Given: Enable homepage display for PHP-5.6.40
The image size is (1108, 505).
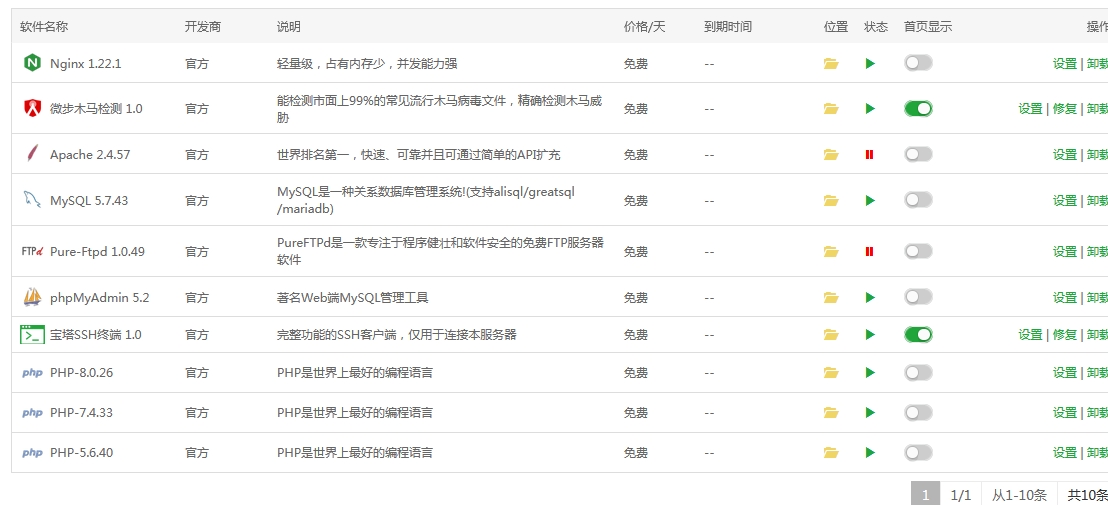Looking at the screenshot, I should (918, 452).
